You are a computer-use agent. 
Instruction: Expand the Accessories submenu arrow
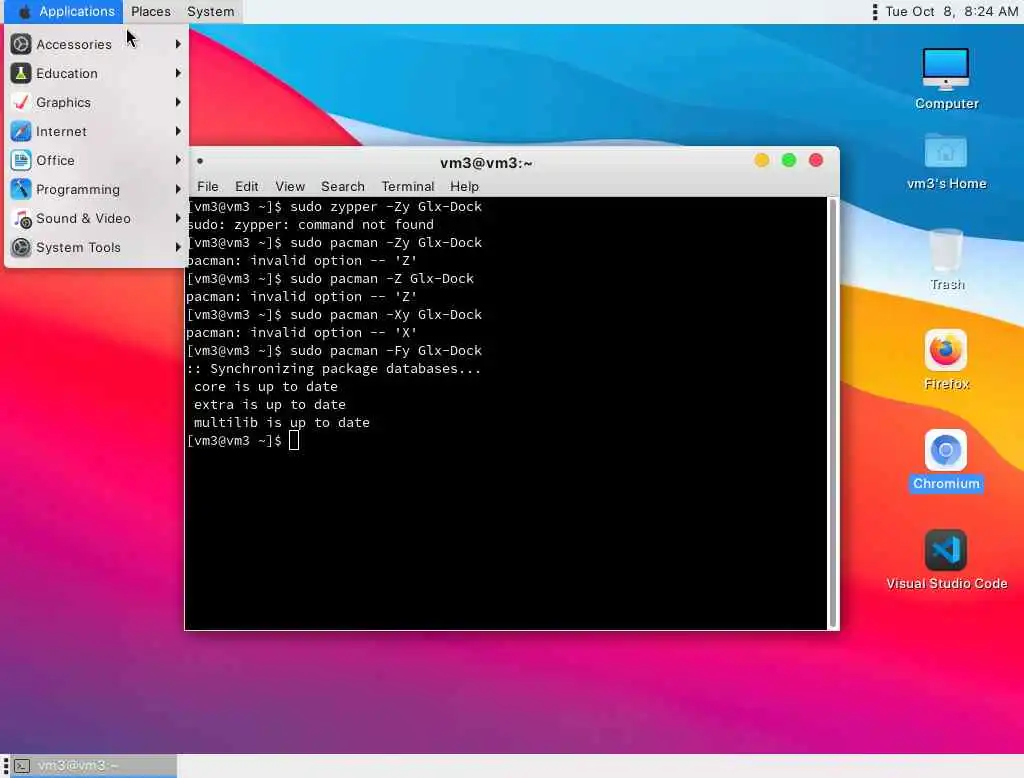(178, 44)
